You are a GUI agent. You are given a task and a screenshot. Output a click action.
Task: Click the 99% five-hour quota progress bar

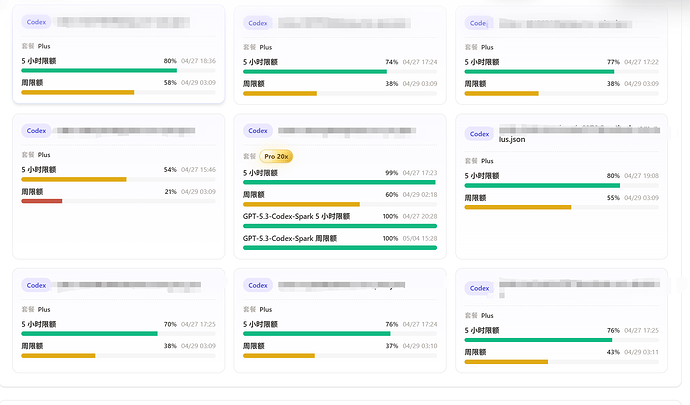[340, 182]
